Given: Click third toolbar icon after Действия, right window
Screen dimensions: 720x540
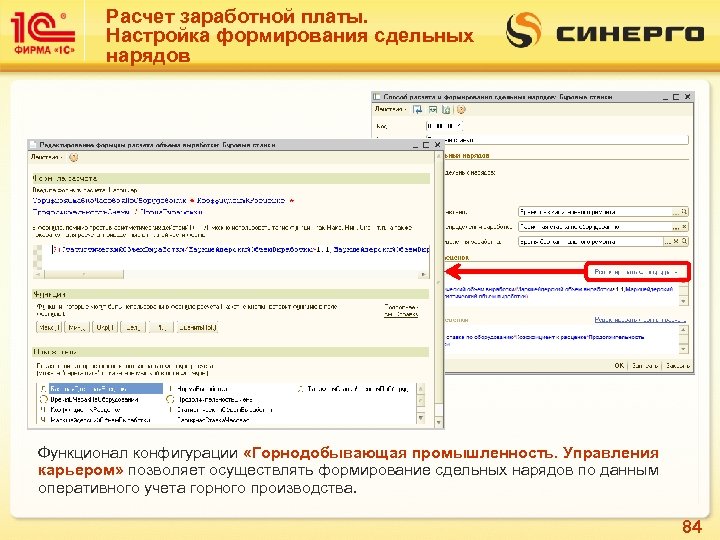Looking at the screenshot, I should tap(446, 110).
